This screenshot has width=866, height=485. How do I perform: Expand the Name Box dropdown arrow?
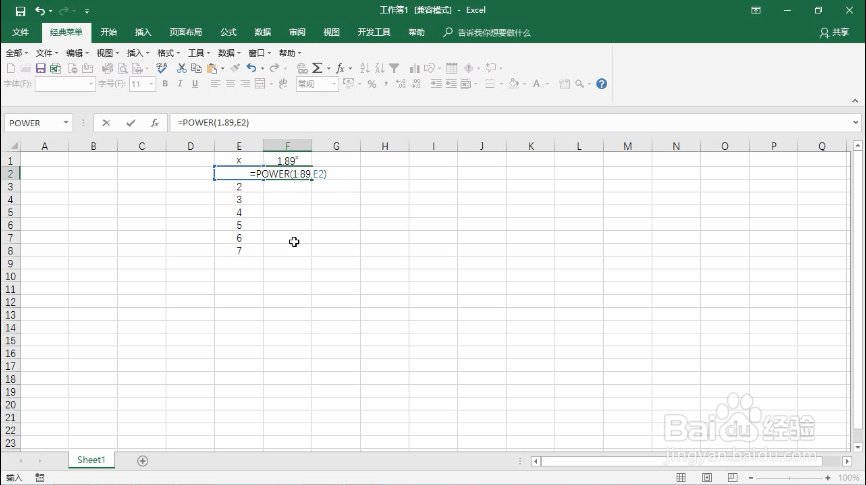[66, 123]
